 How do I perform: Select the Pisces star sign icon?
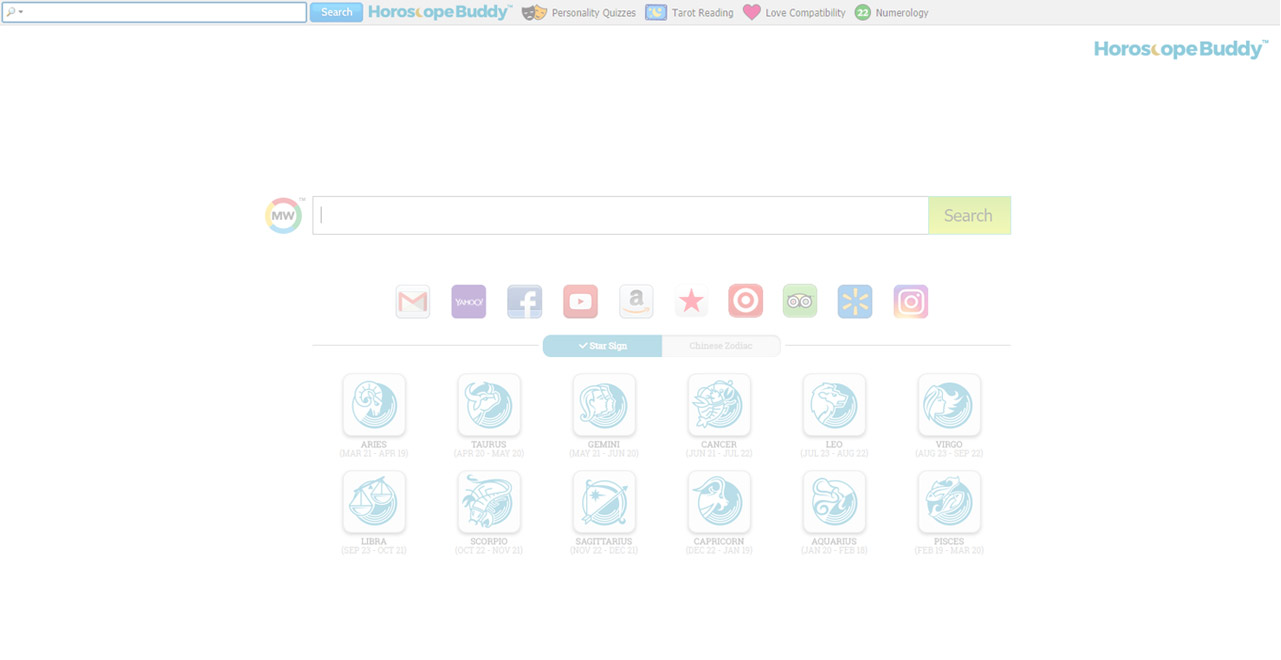click(949, 502)
